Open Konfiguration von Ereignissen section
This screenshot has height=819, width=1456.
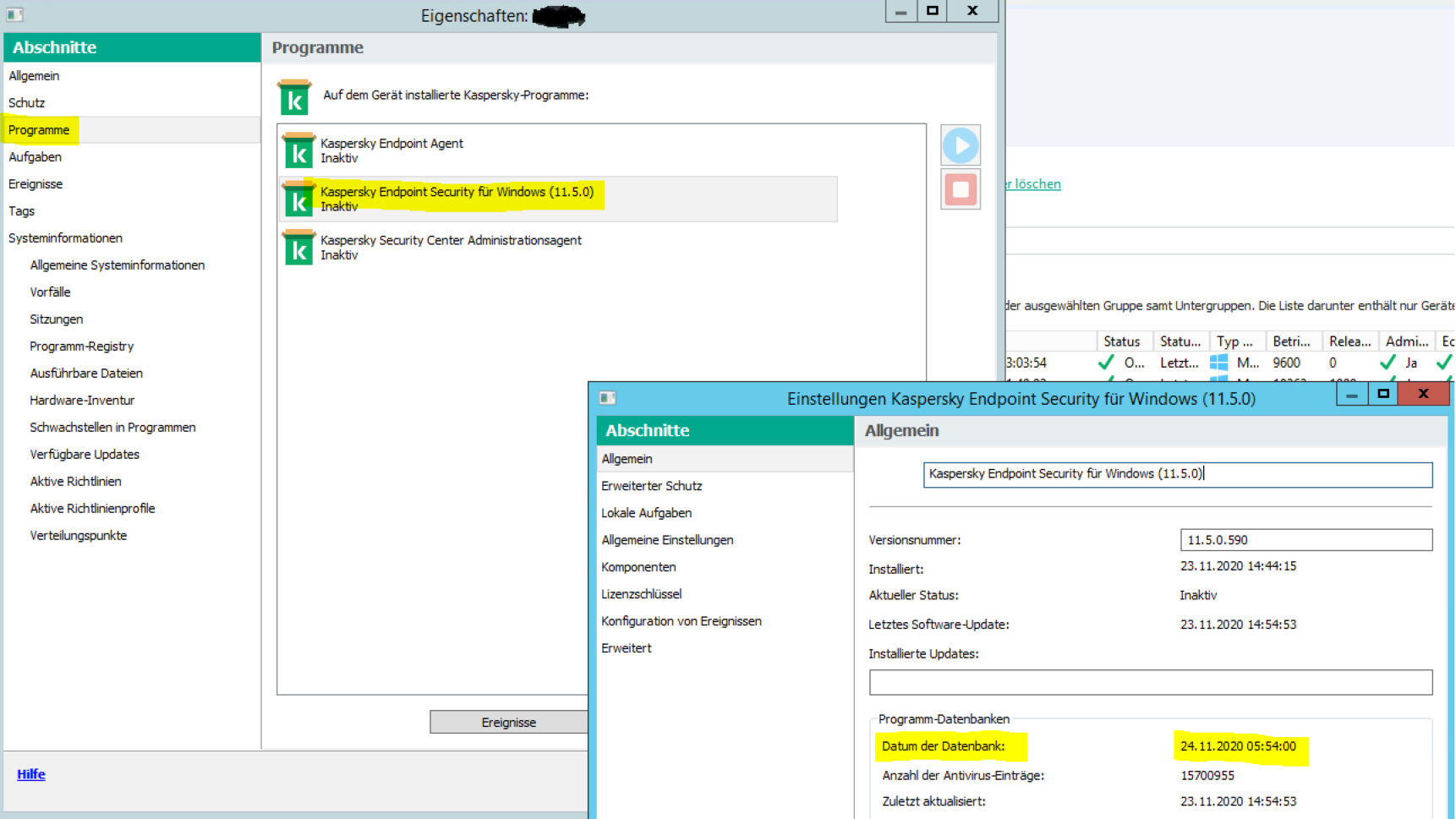[681, 621]
